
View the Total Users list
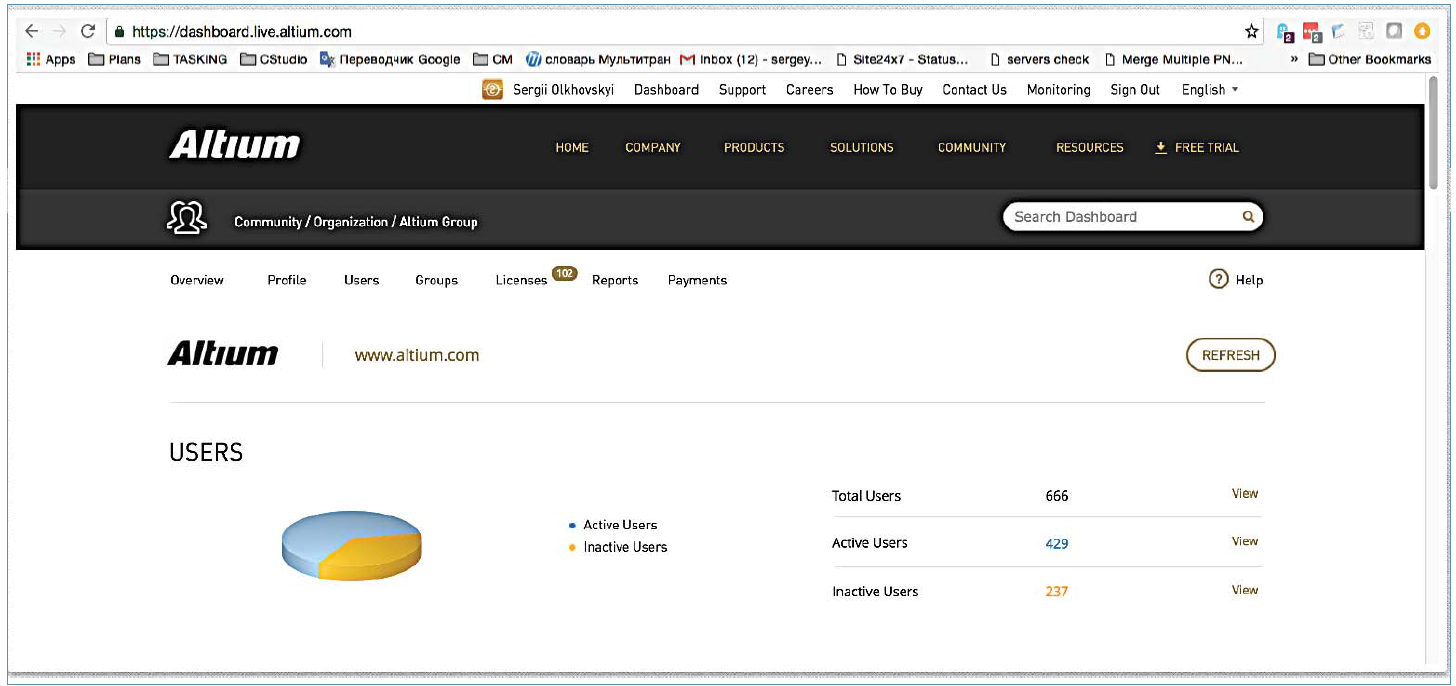point(1245,494)
